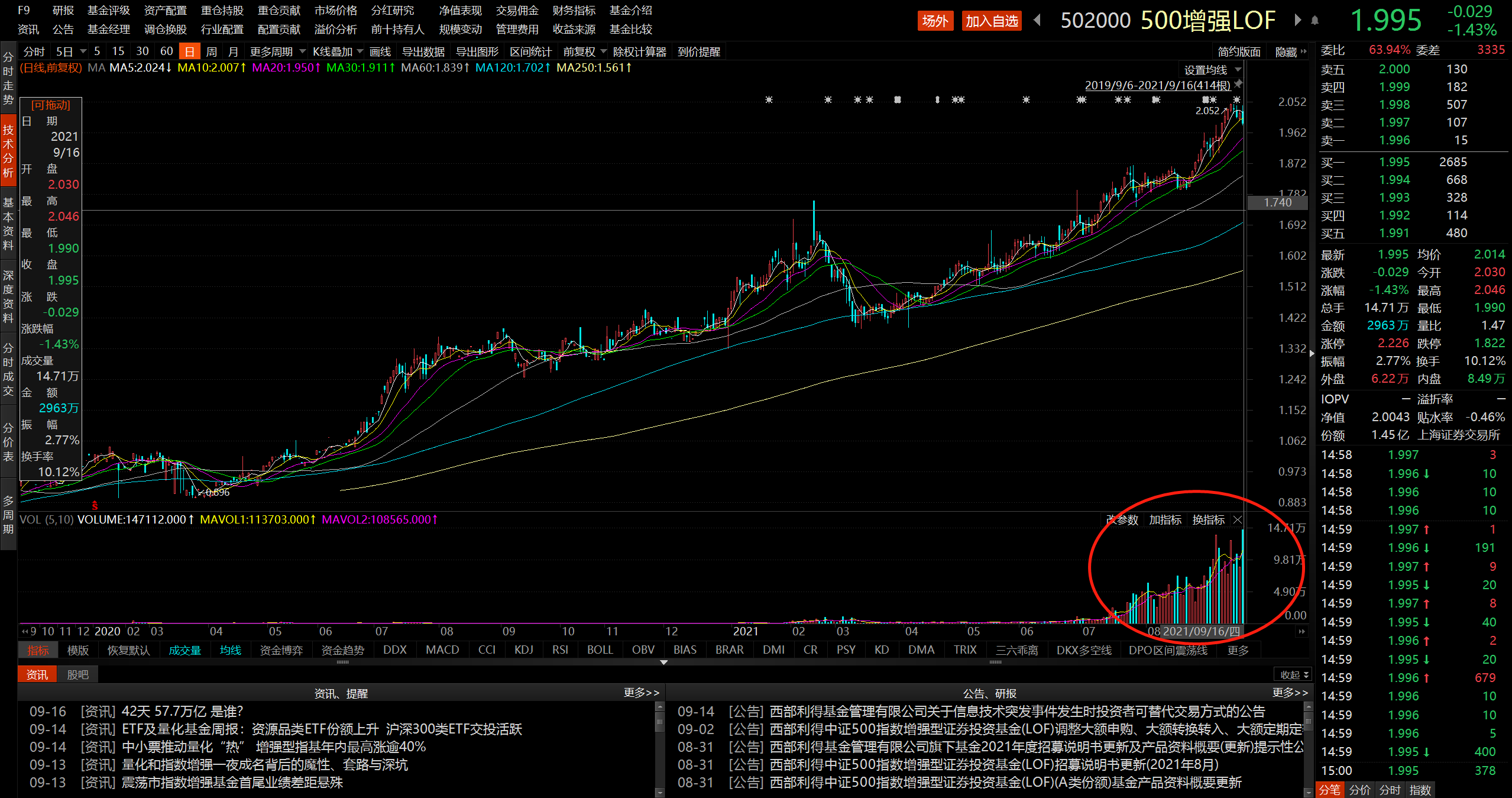The width and height of the screenshot is (1512, 798).
Task: Select the 月 monthly period
Action: [234, 51]
